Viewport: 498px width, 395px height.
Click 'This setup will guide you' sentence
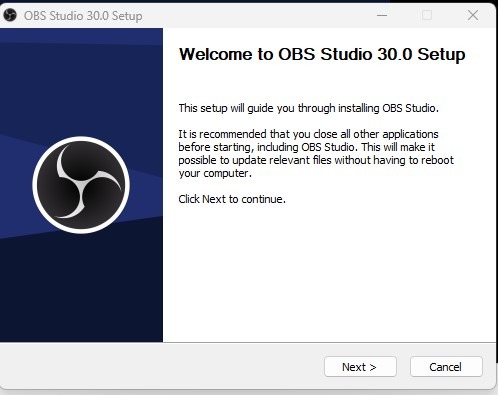[309, 108]
